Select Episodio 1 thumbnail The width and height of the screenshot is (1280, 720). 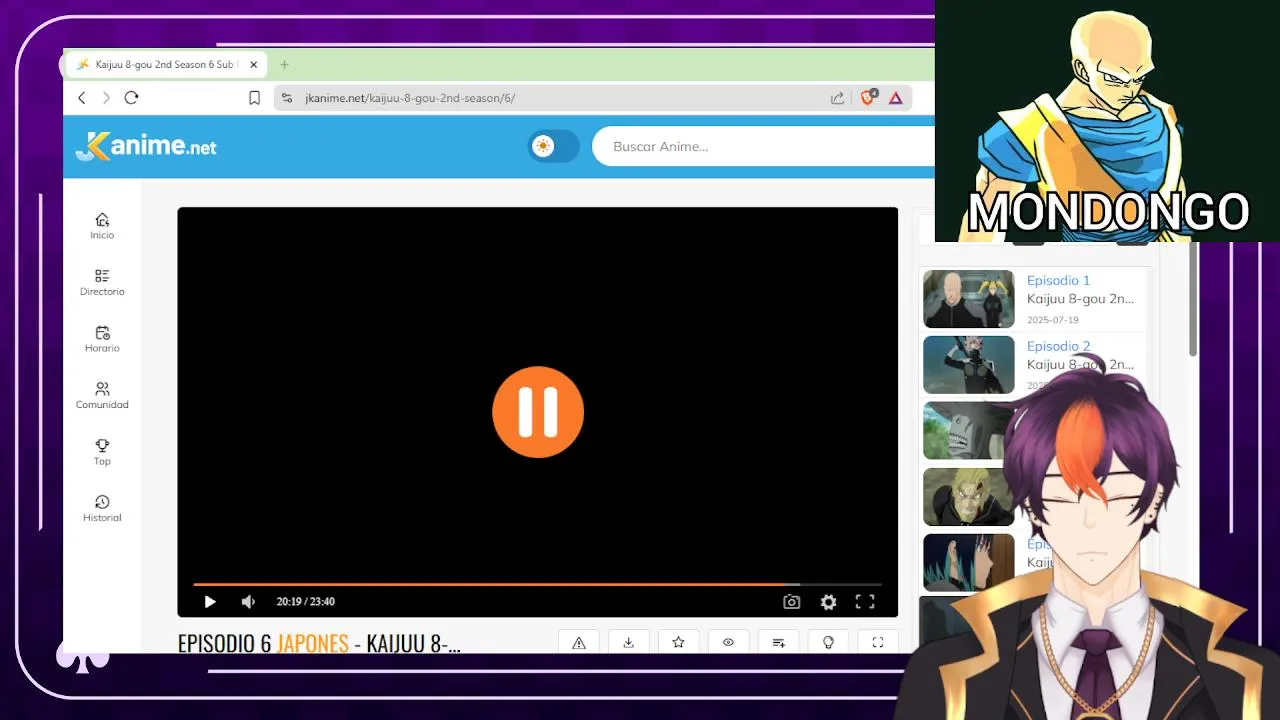tap(968, 299)
